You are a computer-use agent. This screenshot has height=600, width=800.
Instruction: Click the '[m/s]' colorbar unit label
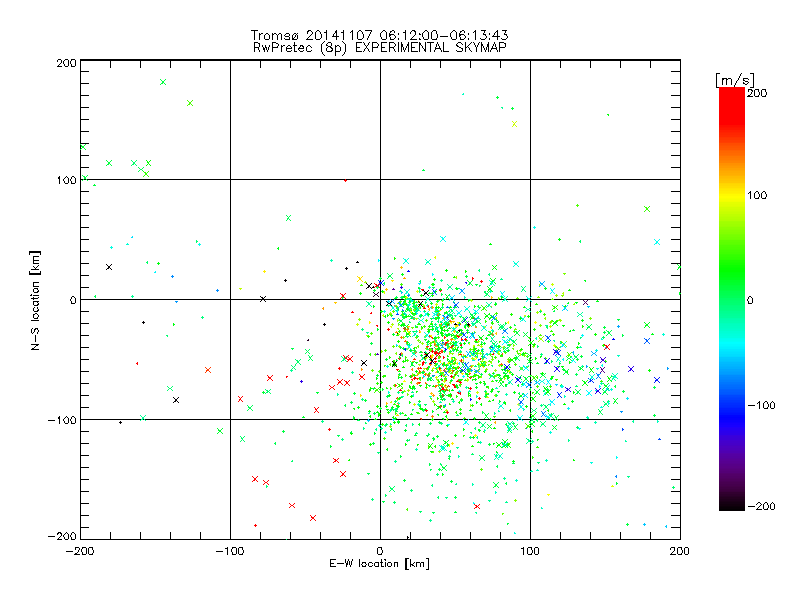(735, 80)
